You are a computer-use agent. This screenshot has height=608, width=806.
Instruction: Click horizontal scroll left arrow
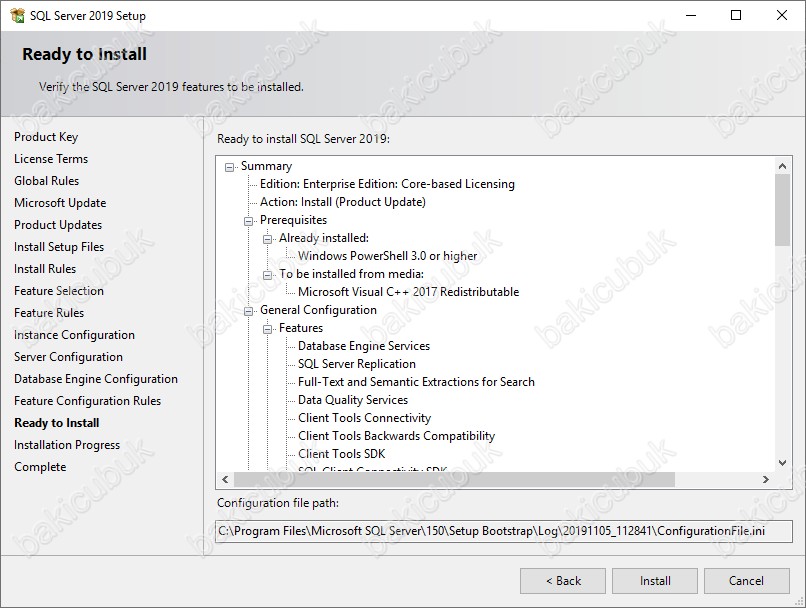pyautogui.click(x=225, y=480)
